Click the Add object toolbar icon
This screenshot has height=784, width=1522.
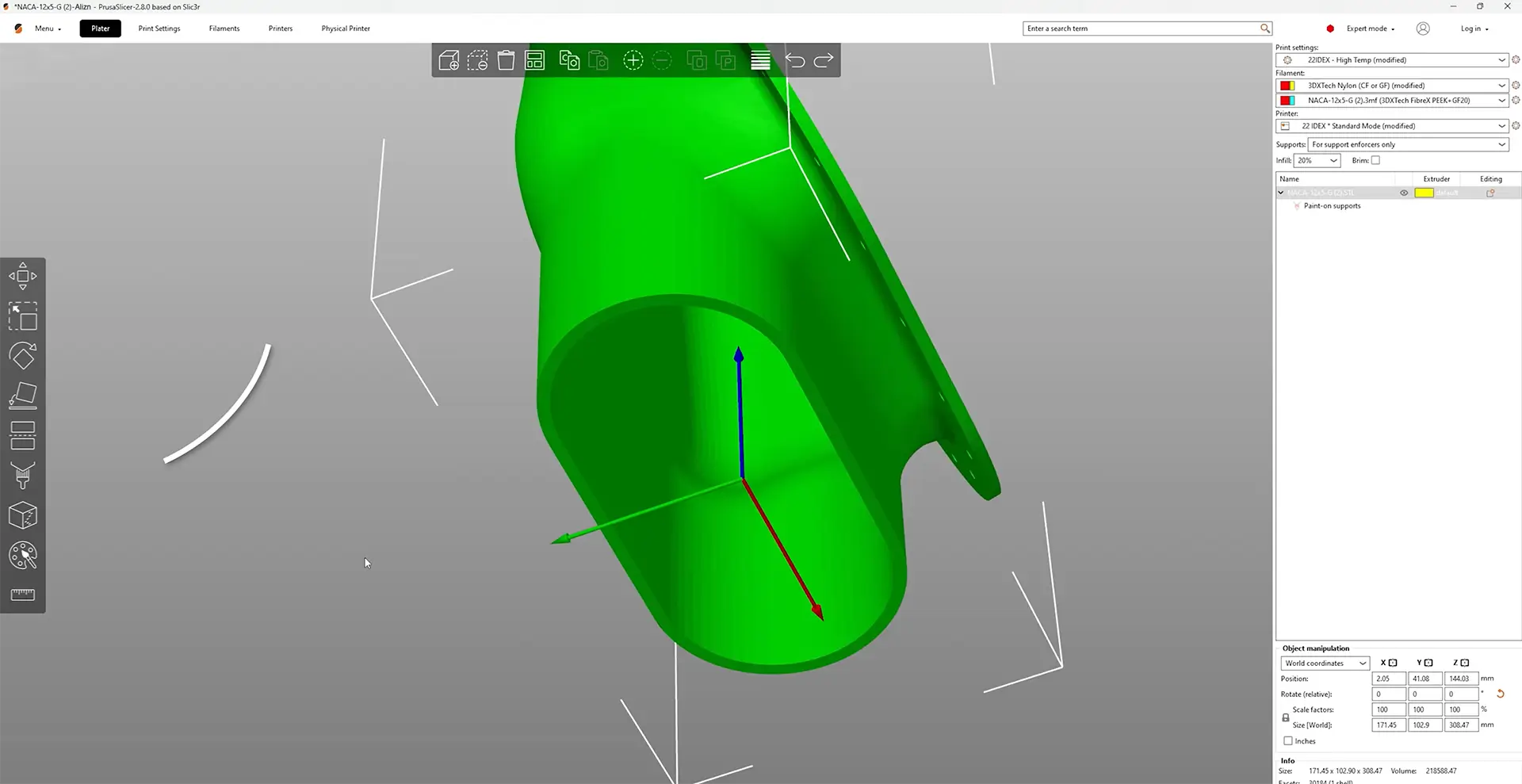(449, 60)
